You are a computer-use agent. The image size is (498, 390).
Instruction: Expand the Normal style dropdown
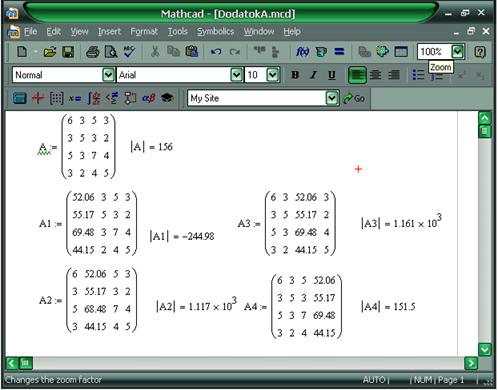point(108,75)
